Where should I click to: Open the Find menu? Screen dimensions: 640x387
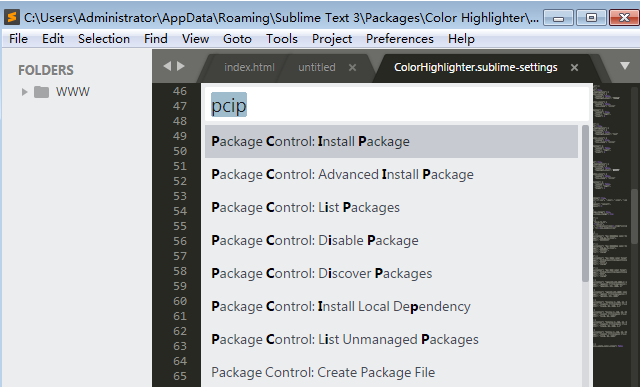pyautogui.click(x=156, y=39)
